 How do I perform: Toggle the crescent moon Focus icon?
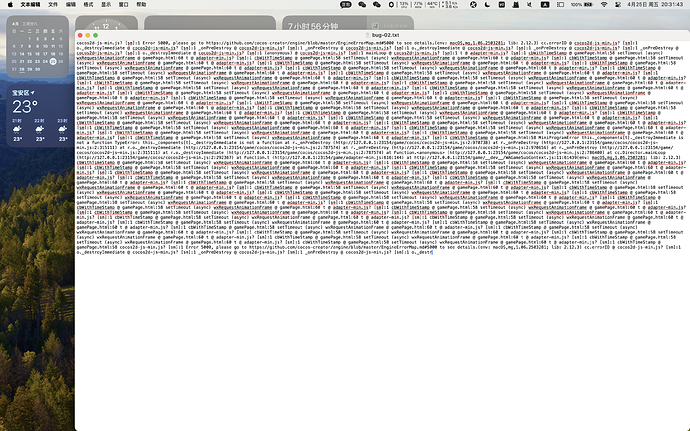point(487,4)
